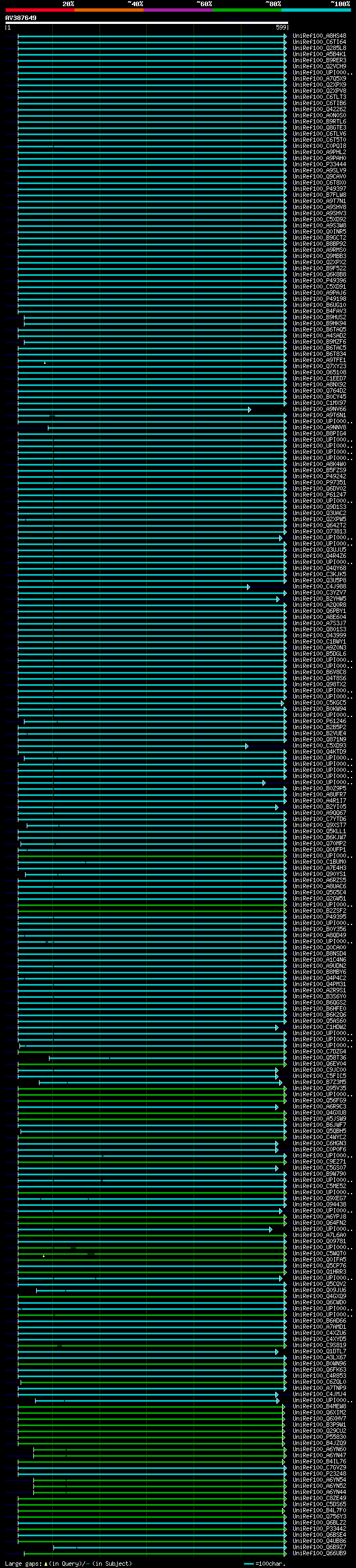Click hit label UniRef100_Q9XST7
356x1568 pixels.
(x=319, y=825)
